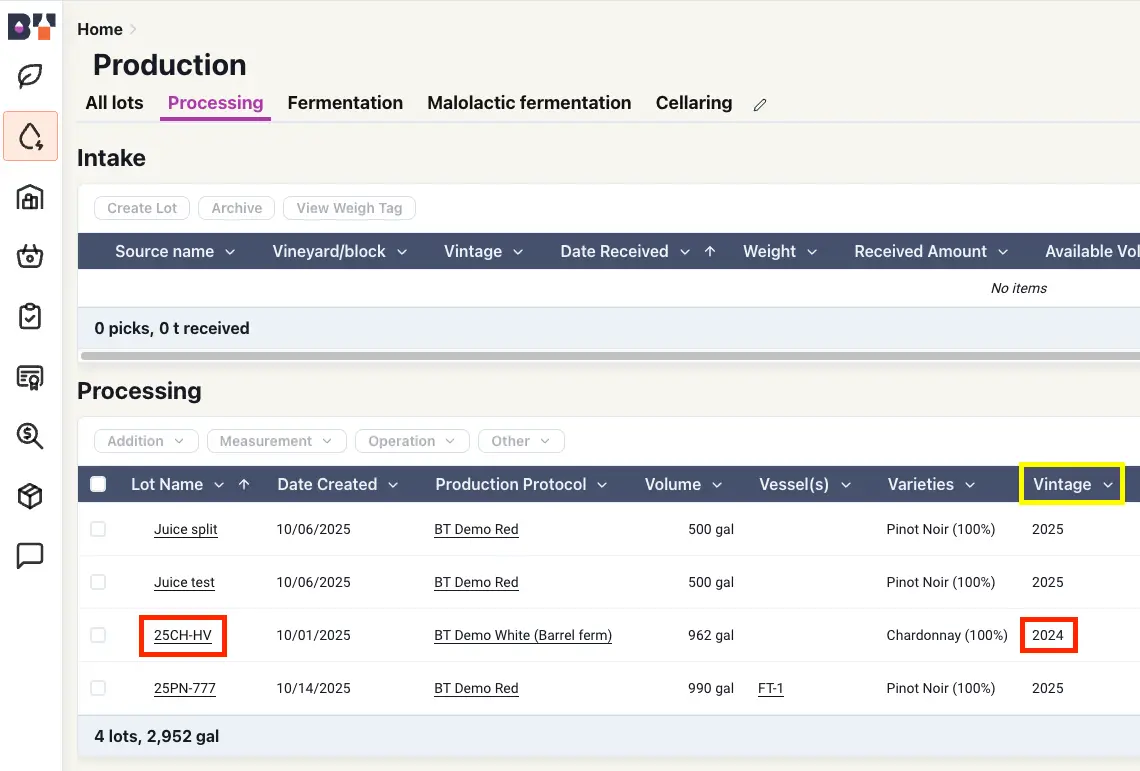Open the certificate sidebar icon

(30, 376)
